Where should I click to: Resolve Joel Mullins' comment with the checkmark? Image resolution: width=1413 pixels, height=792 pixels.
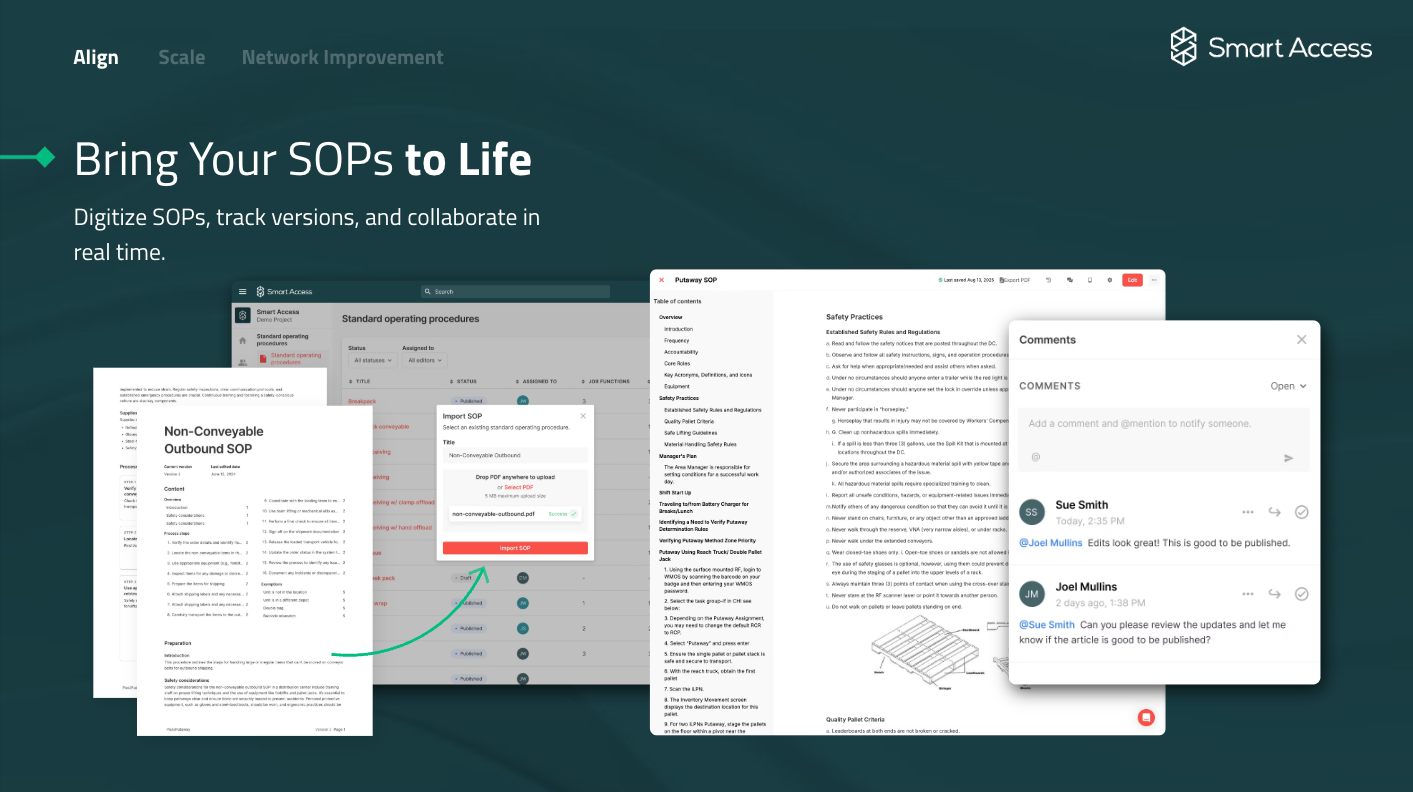coord(1301,594)
